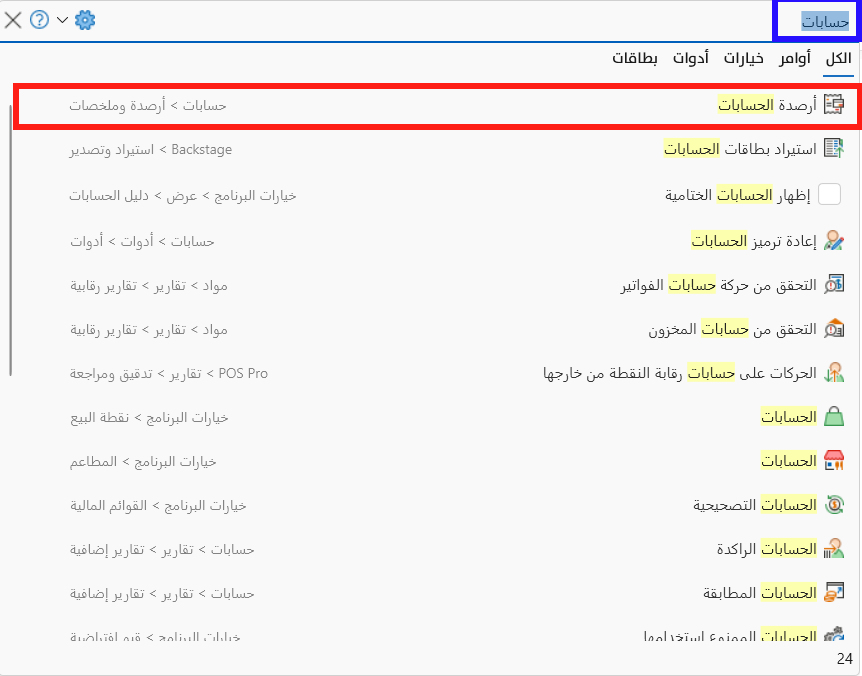862x676 pixels.
Task: Click the التحقق من حركة حسابات الفواتير icon
Action: click(833, 286)
